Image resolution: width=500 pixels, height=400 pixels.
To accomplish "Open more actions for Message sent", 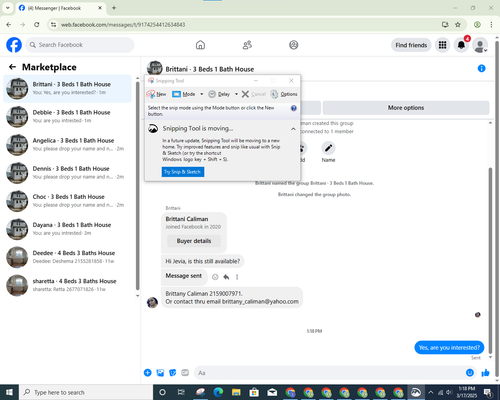I will [x=237, y=277].
